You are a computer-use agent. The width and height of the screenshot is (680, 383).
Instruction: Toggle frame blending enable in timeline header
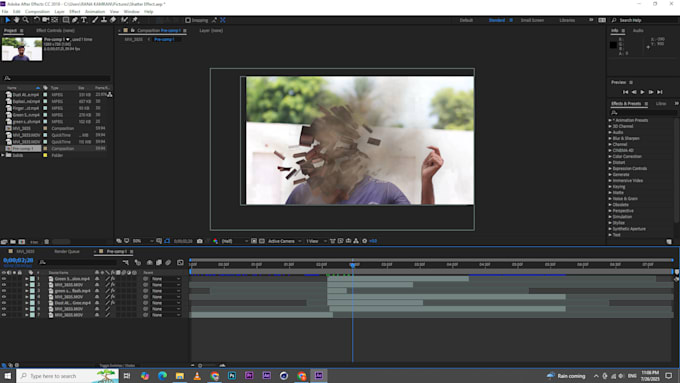[x=159, y=262]
